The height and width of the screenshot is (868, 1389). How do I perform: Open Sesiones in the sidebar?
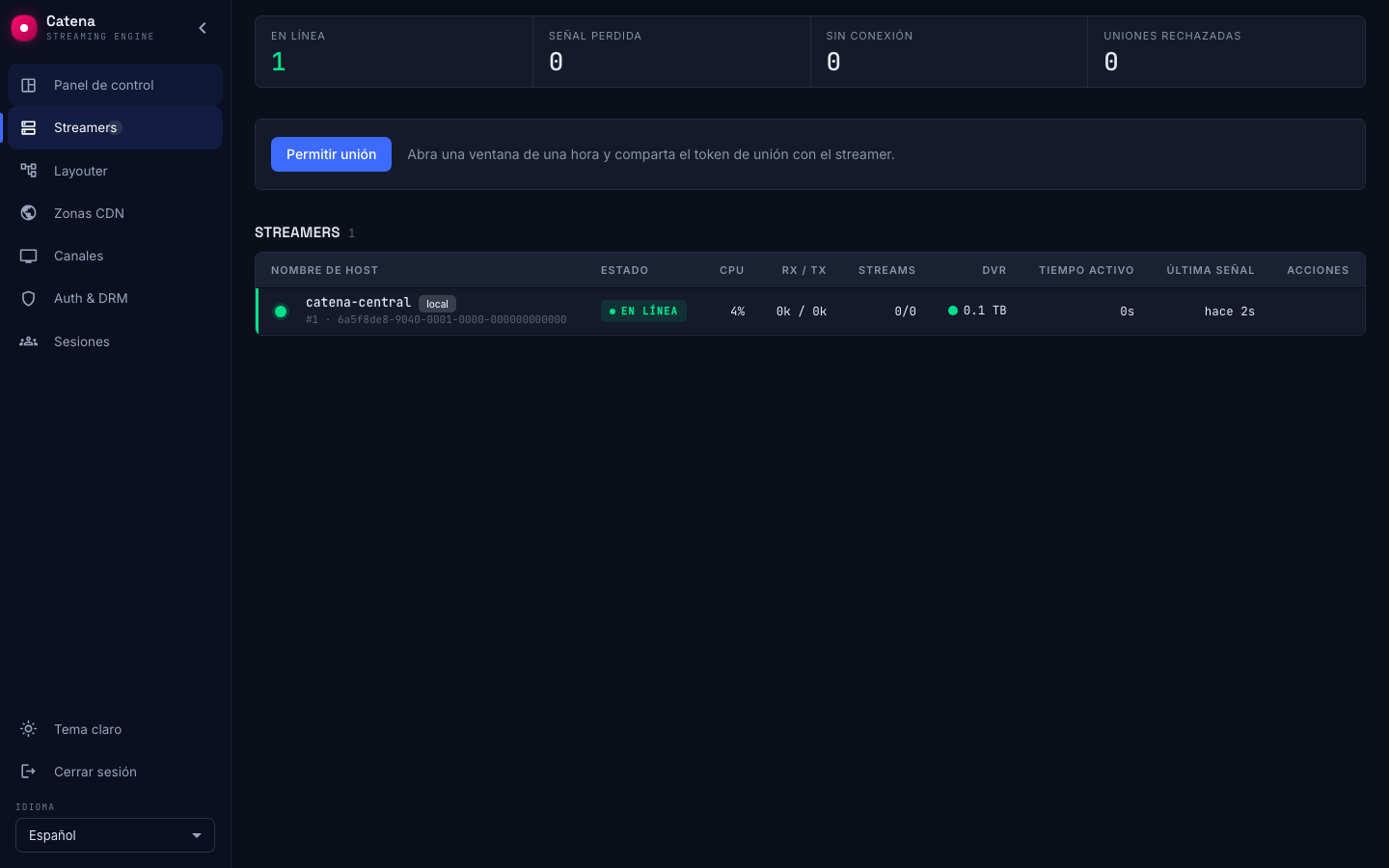[x=115, y=341]
